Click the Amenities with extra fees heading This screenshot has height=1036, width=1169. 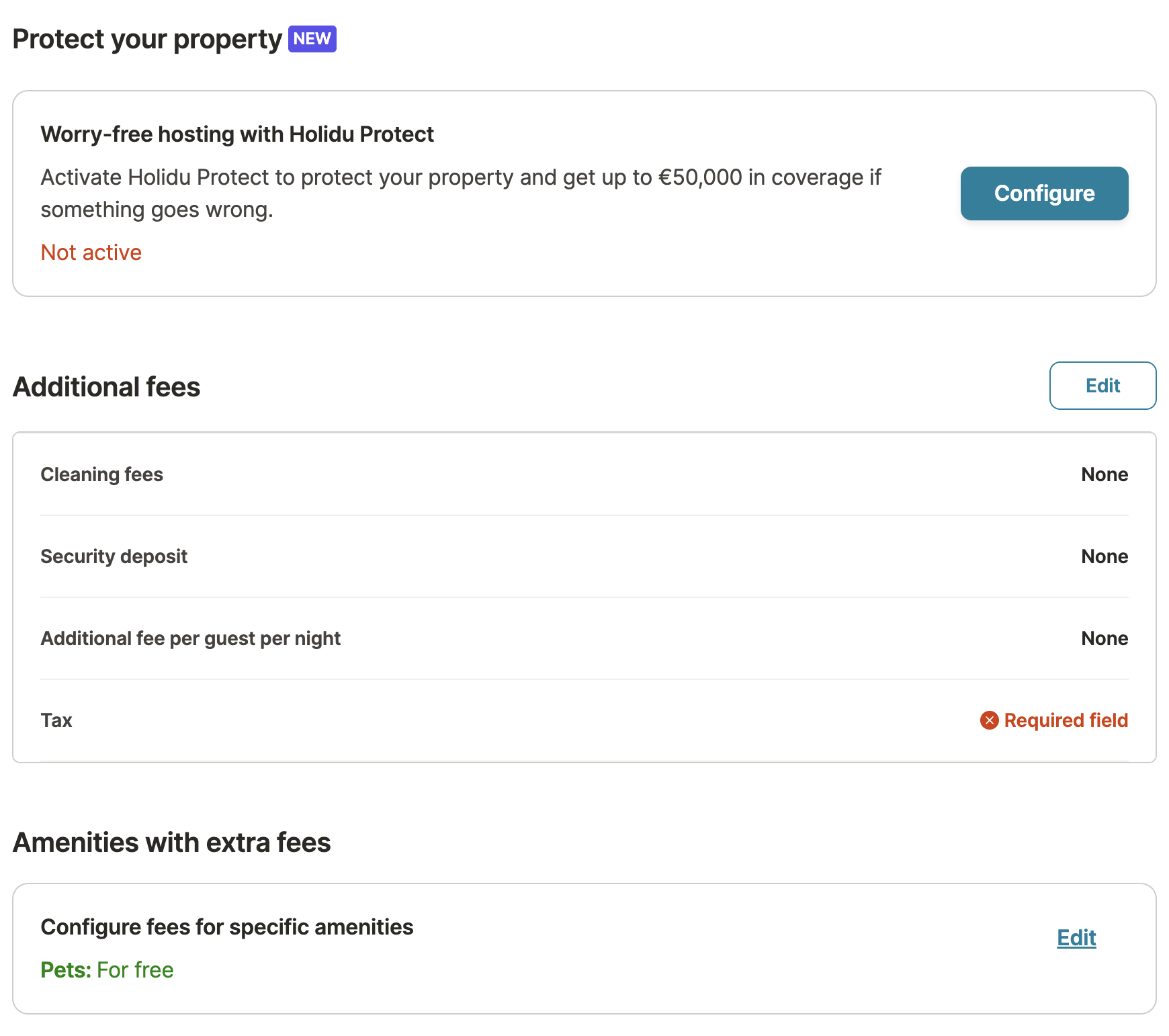tap(172, 843)
